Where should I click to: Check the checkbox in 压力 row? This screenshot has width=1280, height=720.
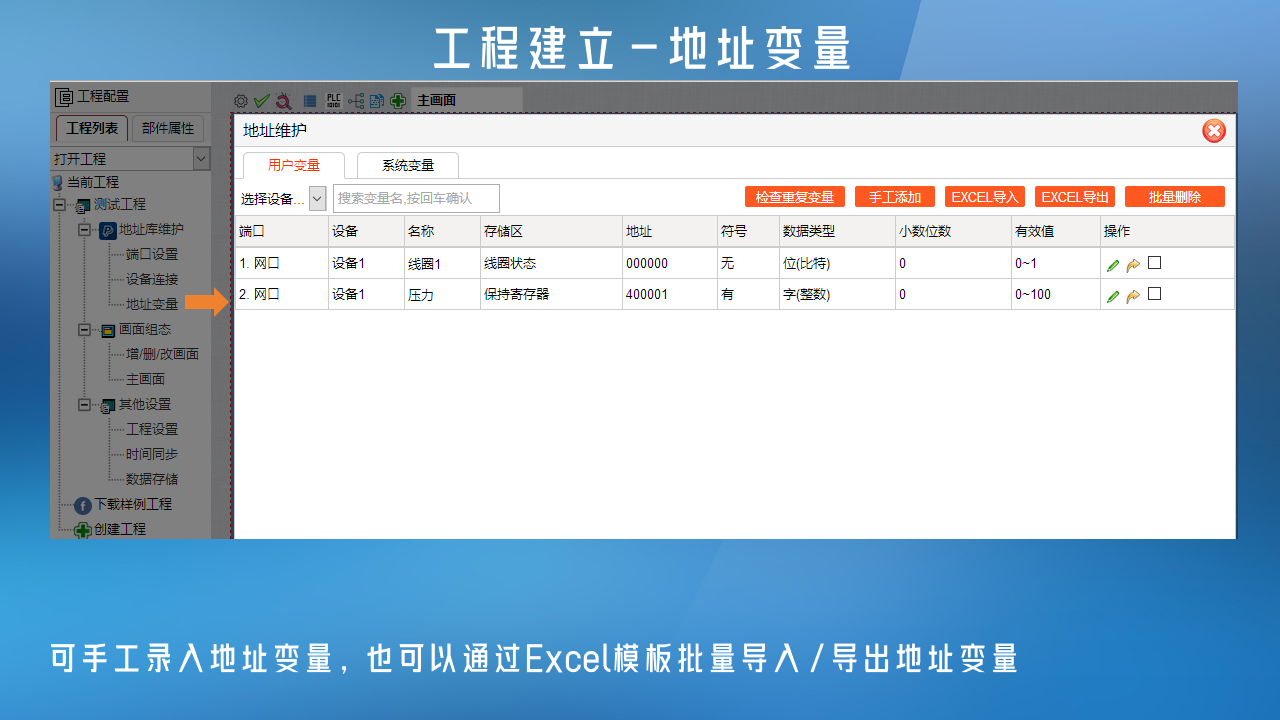1154,294
